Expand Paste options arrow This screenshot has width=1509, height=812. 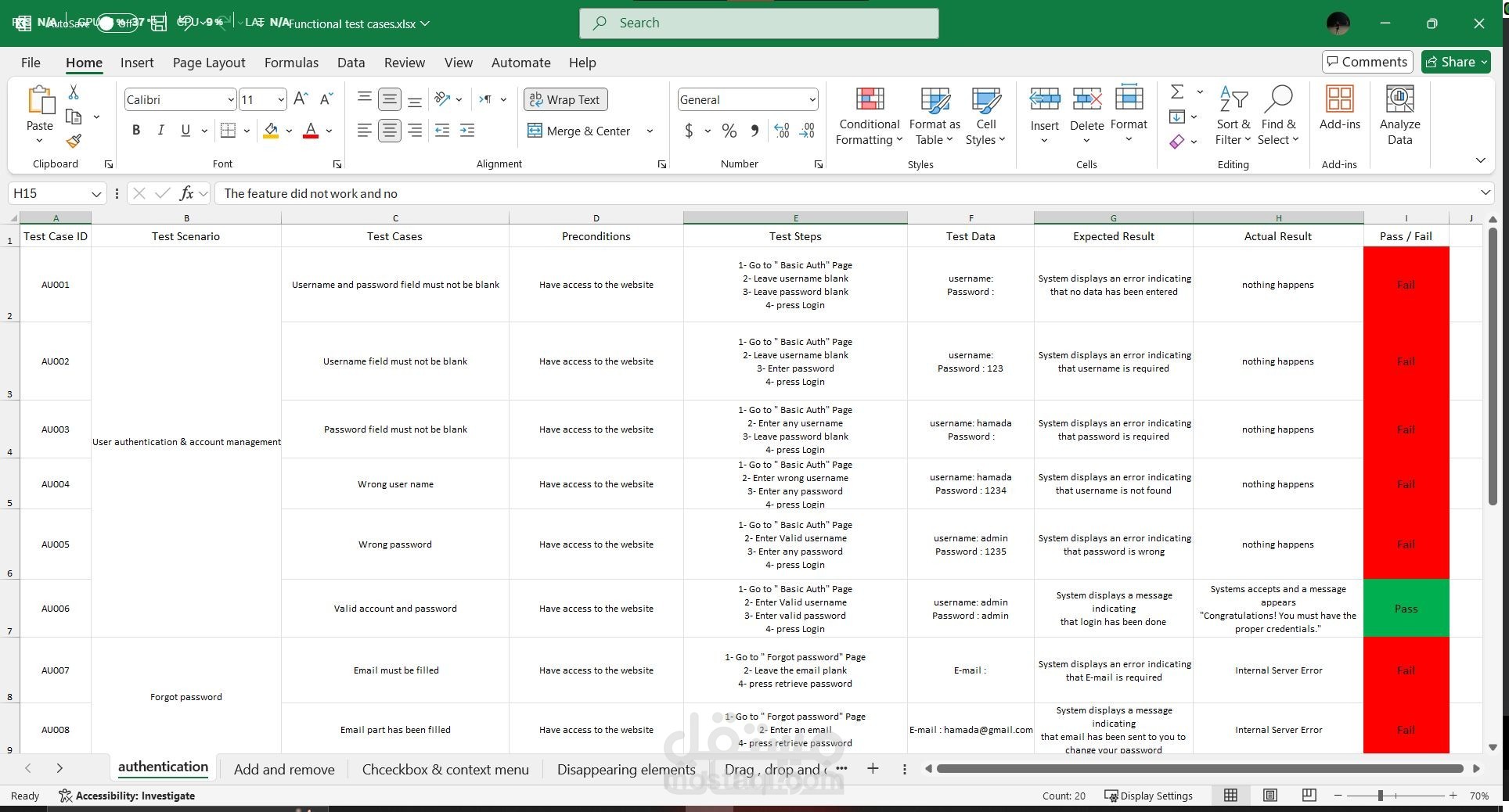pyautogui.click(x=39, y=141)
